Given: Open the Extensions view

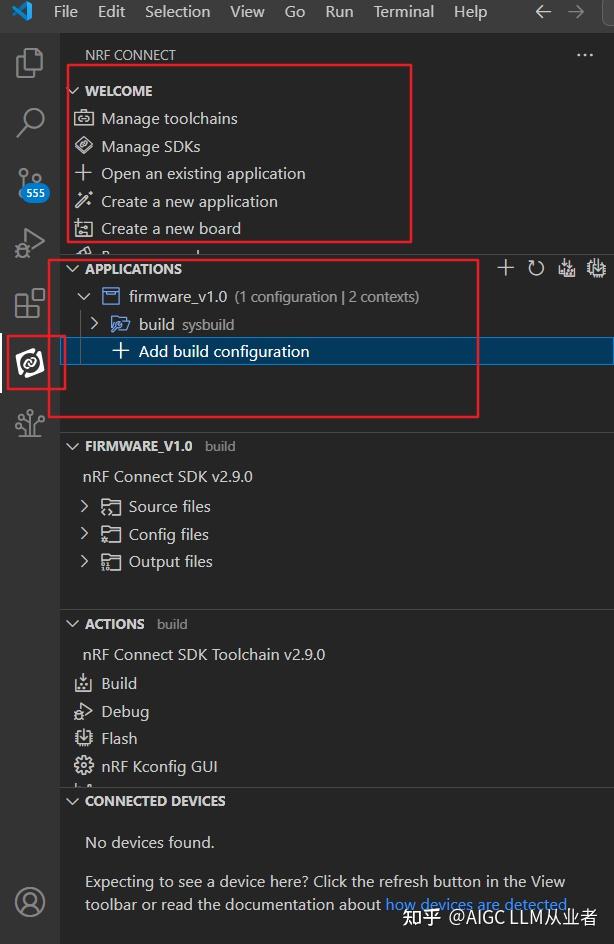Looking at the screenshot, I should pos(30,303).
